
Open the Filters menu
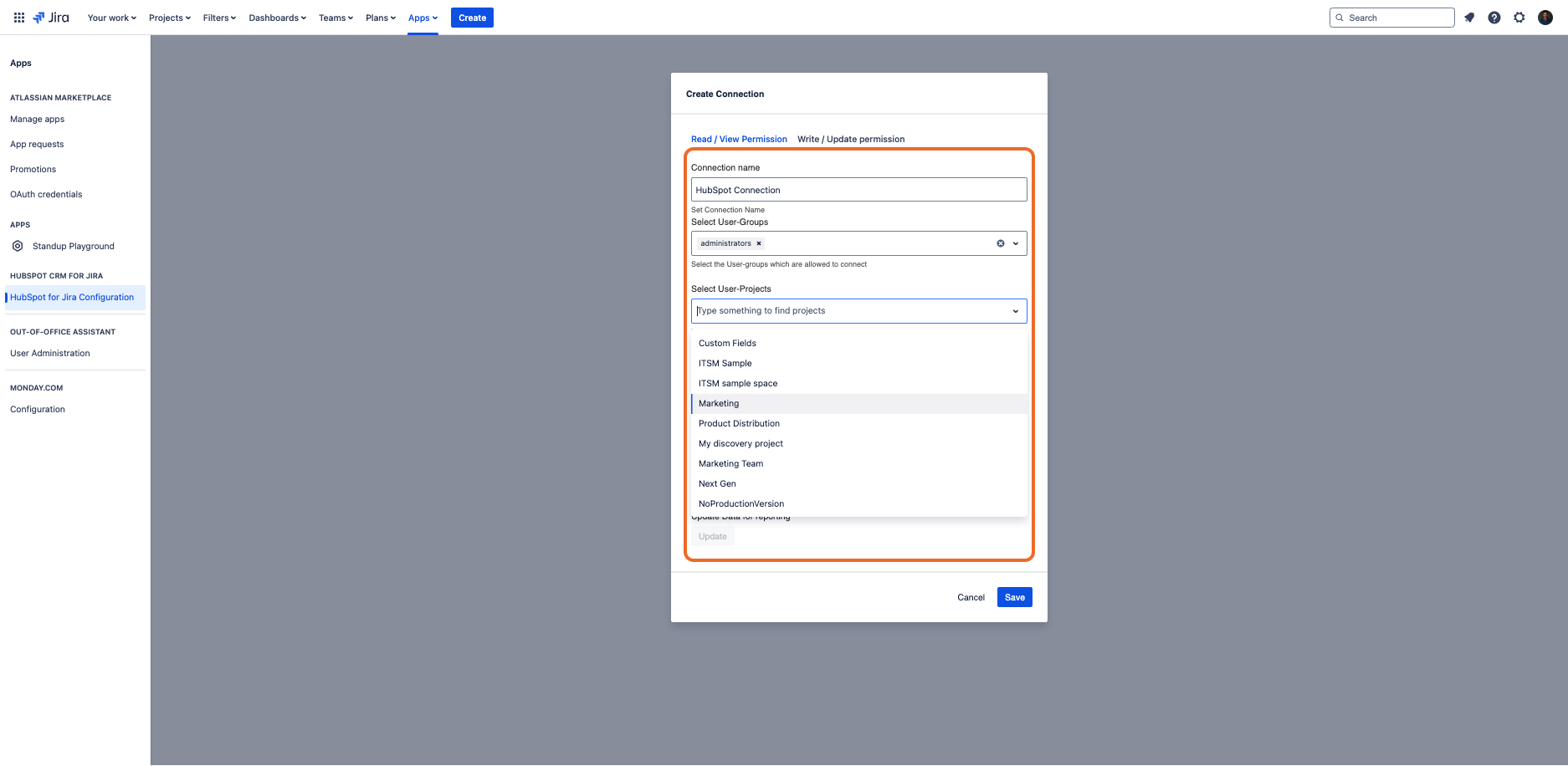(219, 18)
